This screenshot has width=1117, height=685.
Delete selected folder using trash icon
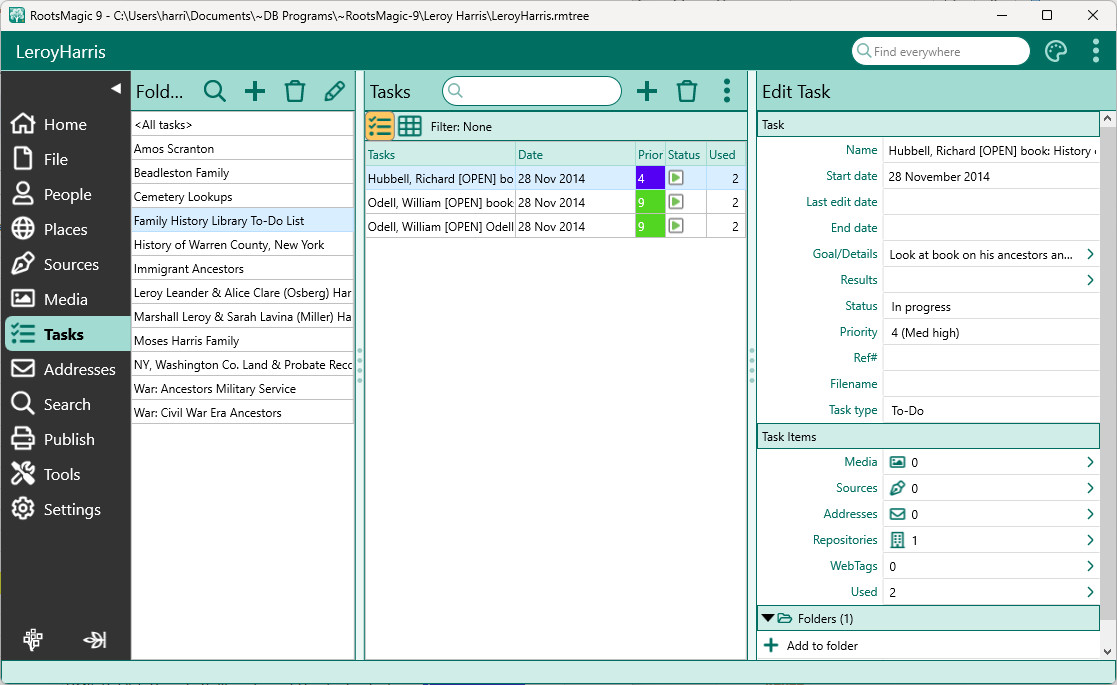click(x=294, y=92)
